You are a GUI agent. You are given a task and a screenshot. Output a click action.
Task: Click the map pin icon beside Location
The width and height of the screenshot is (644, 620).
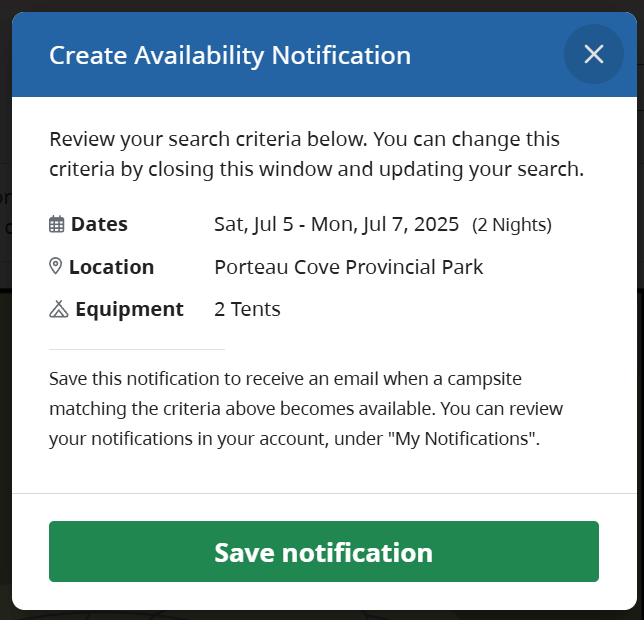[x=55, y=266]
